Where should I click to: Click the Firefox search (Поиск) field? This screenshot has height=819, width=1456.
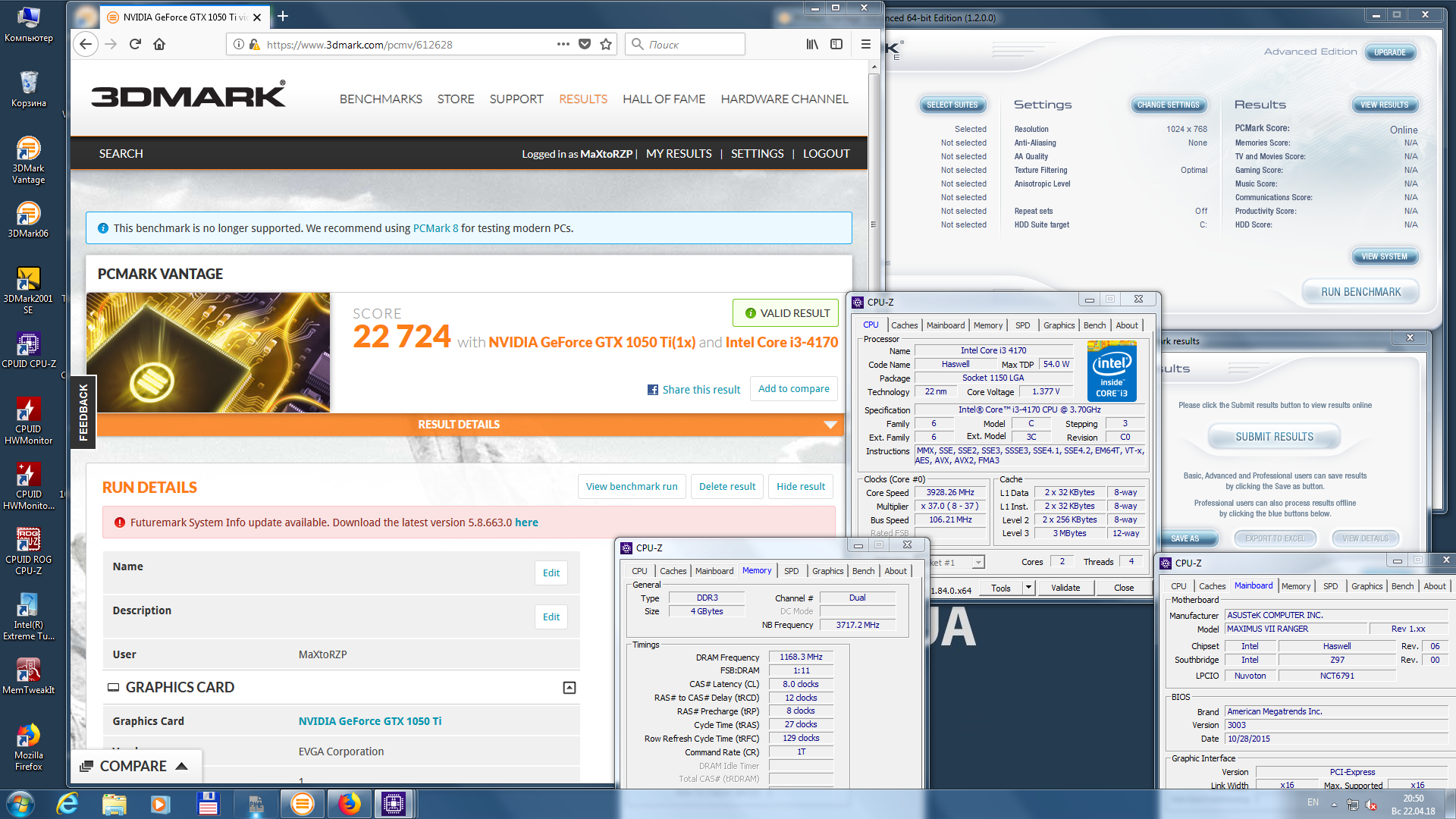pyautogui.click(x=686, y=44)
